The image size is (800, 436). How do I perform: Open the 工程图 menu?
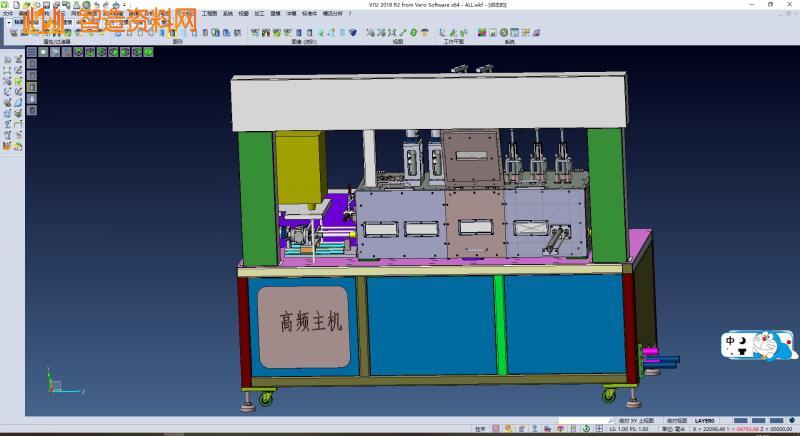click(209, 14)
